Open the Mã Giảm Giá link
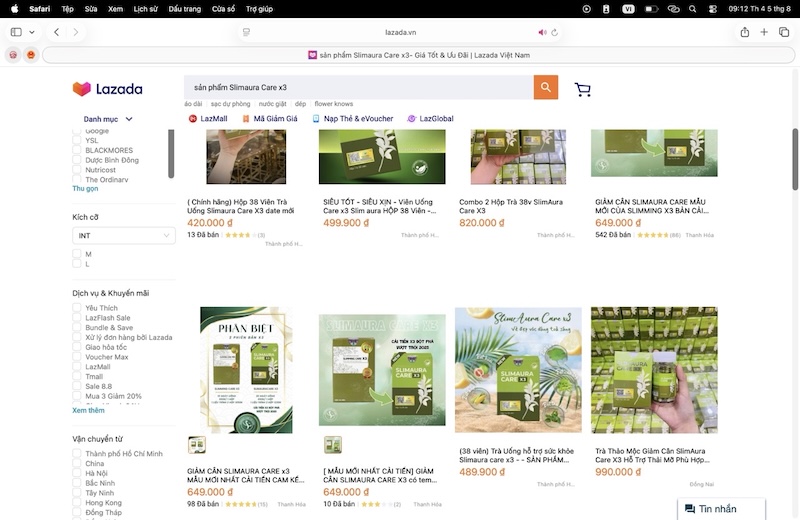Screen dimensions: 800x520 (x=270, y=118)
